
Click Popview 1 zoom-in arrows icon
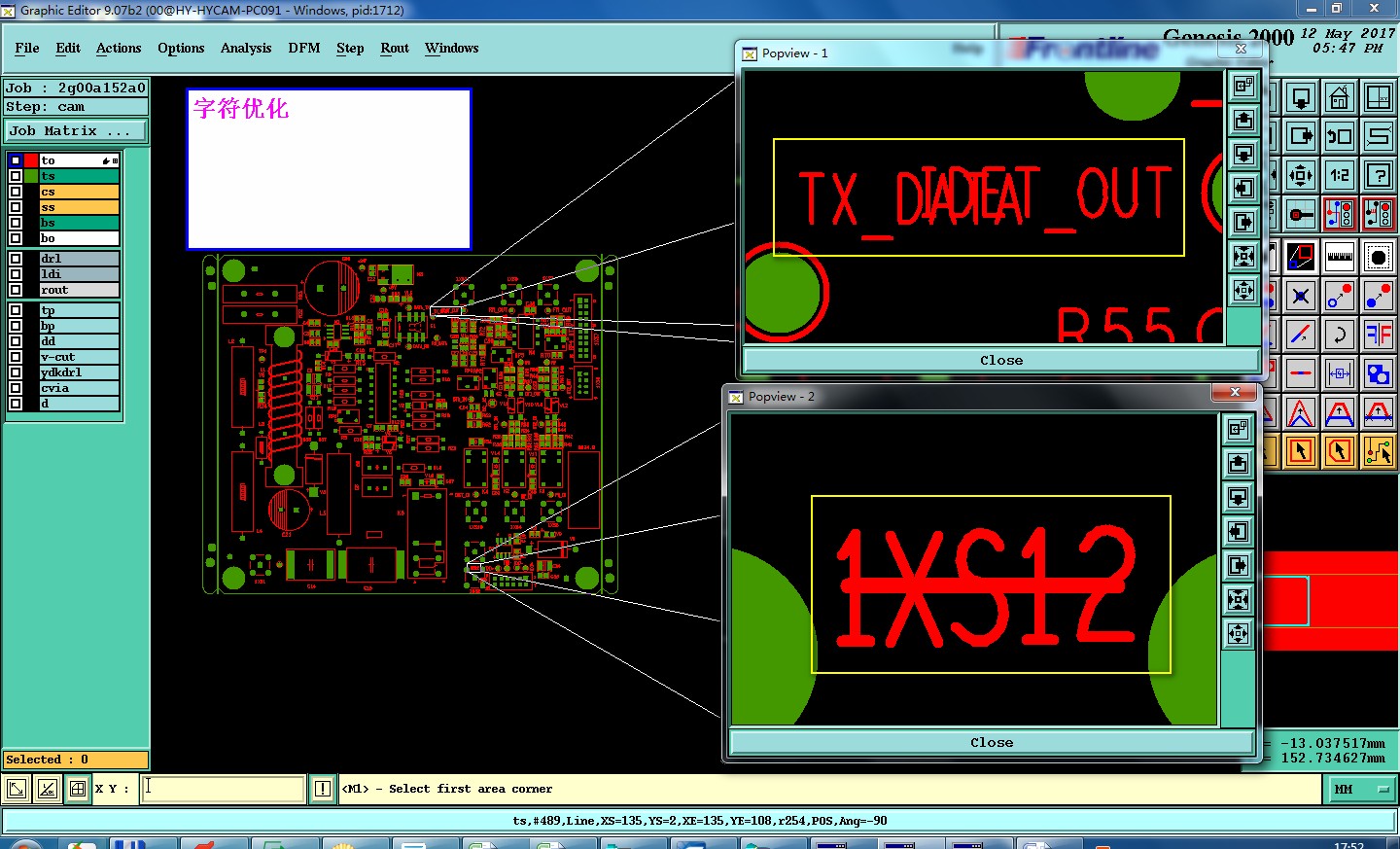[1243, 256]
